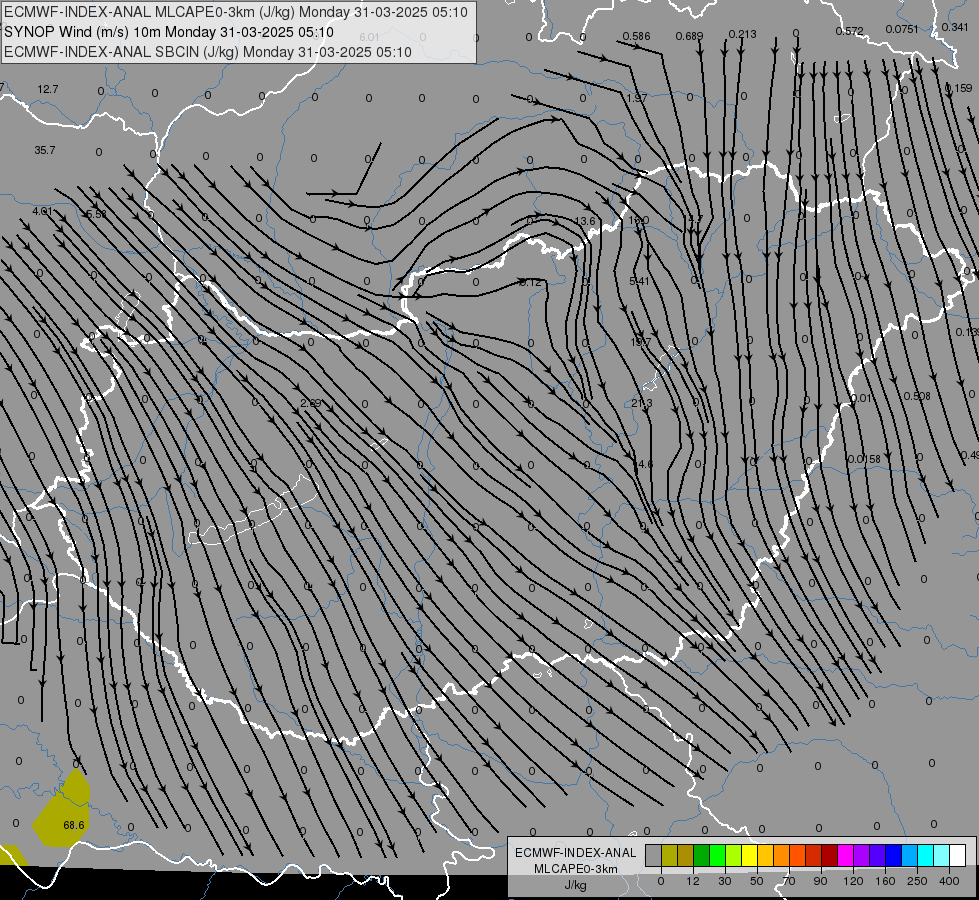The image size is (979, 900).
Task: Click the legend text MLCAPE0-3km
Action: click(x=575, y=869)
